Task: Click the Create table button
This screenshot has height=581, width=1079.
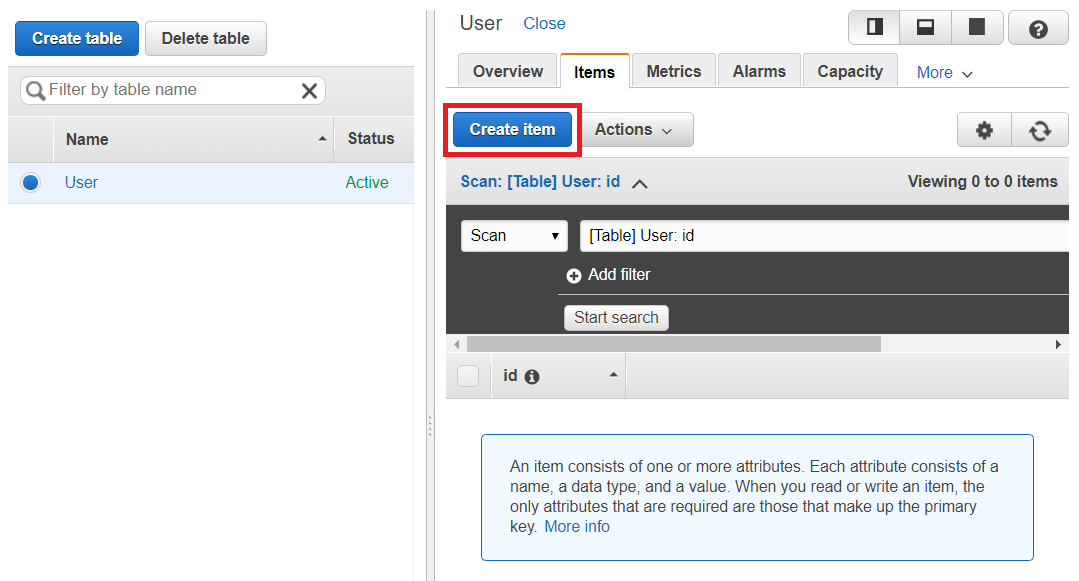Action: pos(77,39)
